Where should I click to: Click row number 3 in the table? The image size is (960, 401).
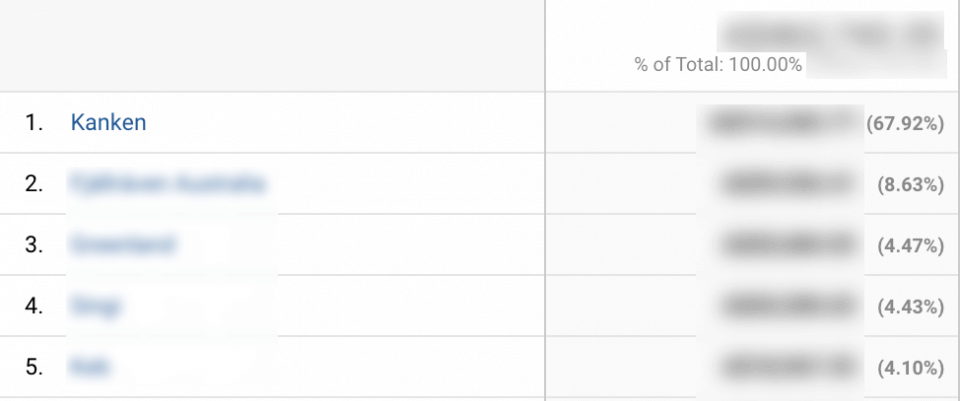click(34, 245)
